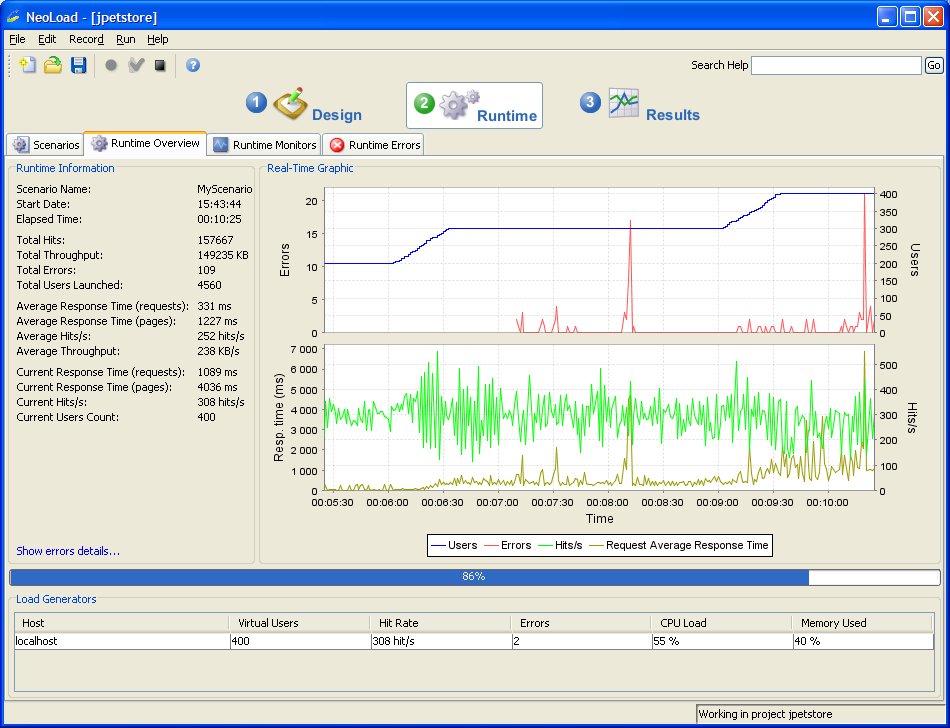Open help via the blue question mark icon
The image size is (950, 728).
pos(193,65)
